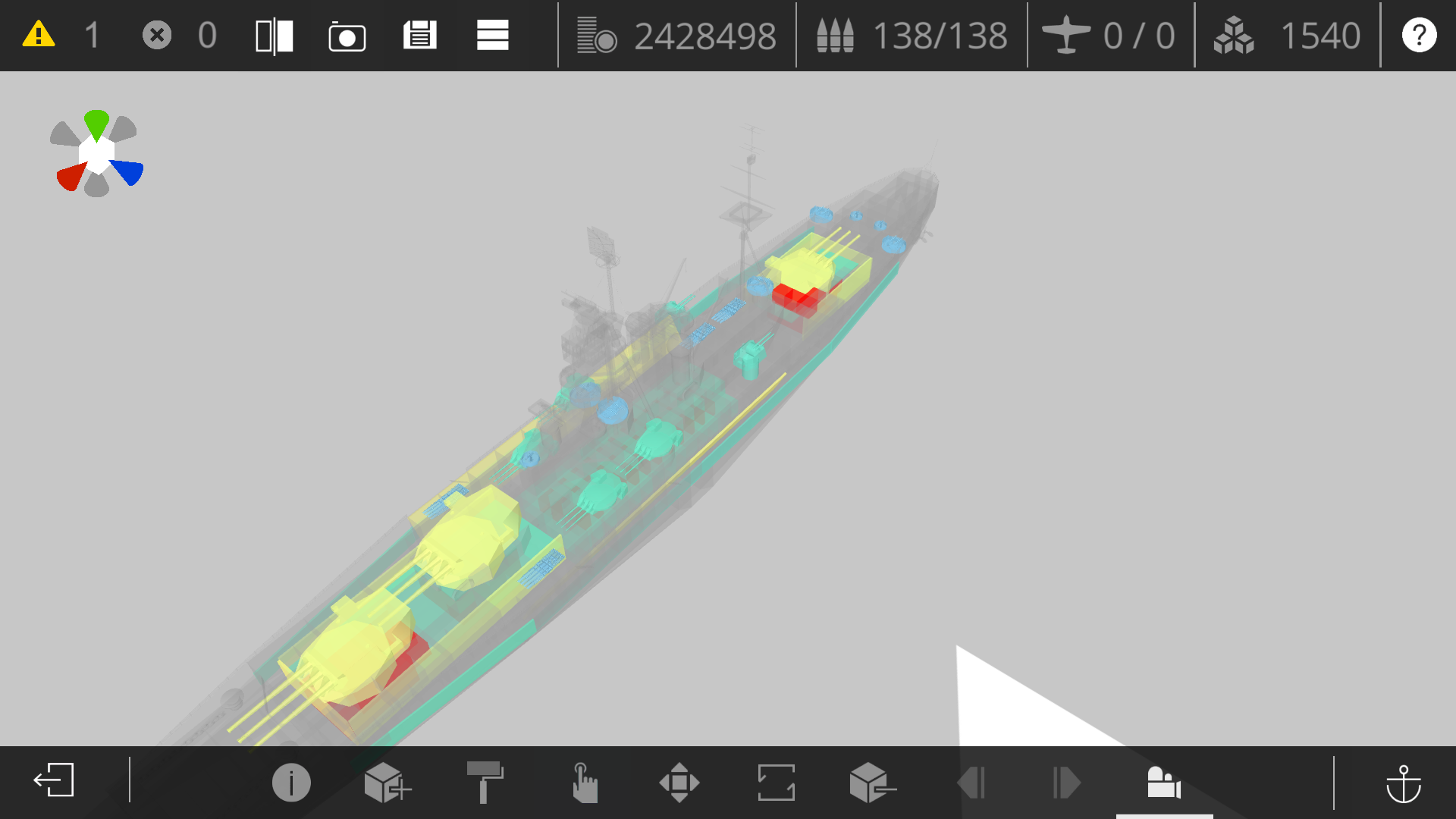Click the red axis on orientation gizmo
1456x819 pixels.
[72, 177]
